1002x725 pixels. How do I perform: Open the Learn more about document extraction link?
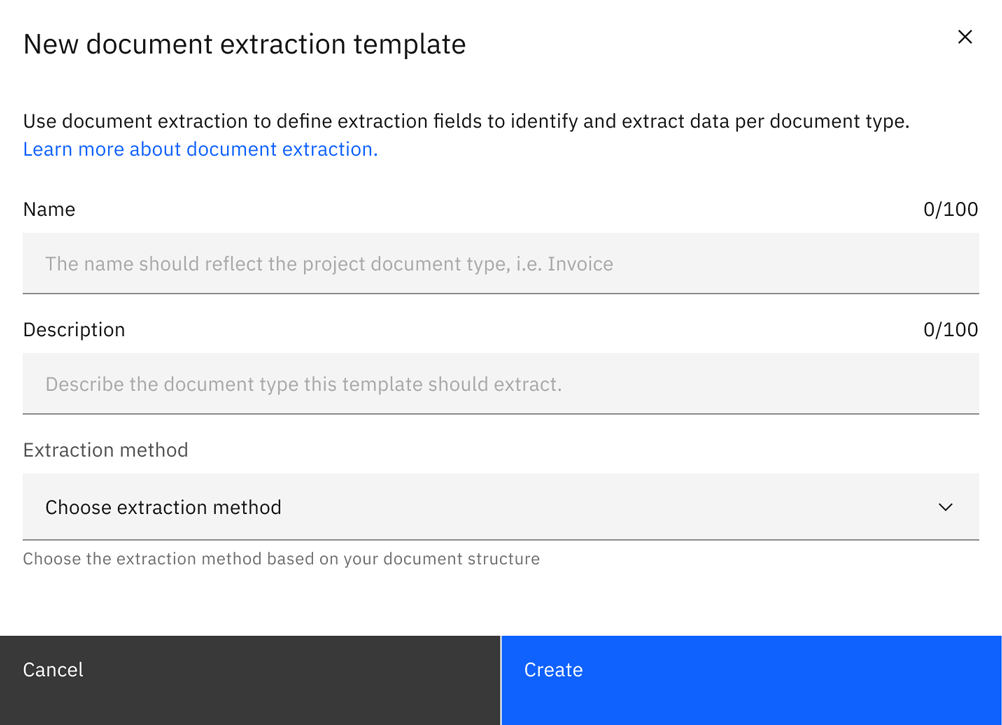199,149
